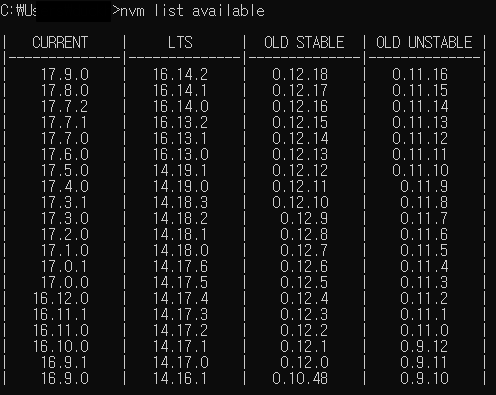
Task: Select version 17.8.0 text
Action: click(65, 90)
